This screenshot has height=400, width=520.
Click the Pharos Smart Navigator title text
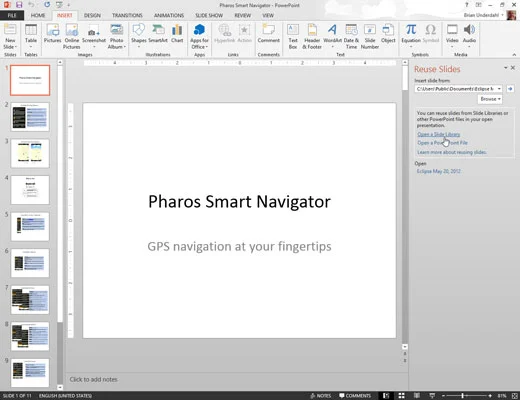239,202
